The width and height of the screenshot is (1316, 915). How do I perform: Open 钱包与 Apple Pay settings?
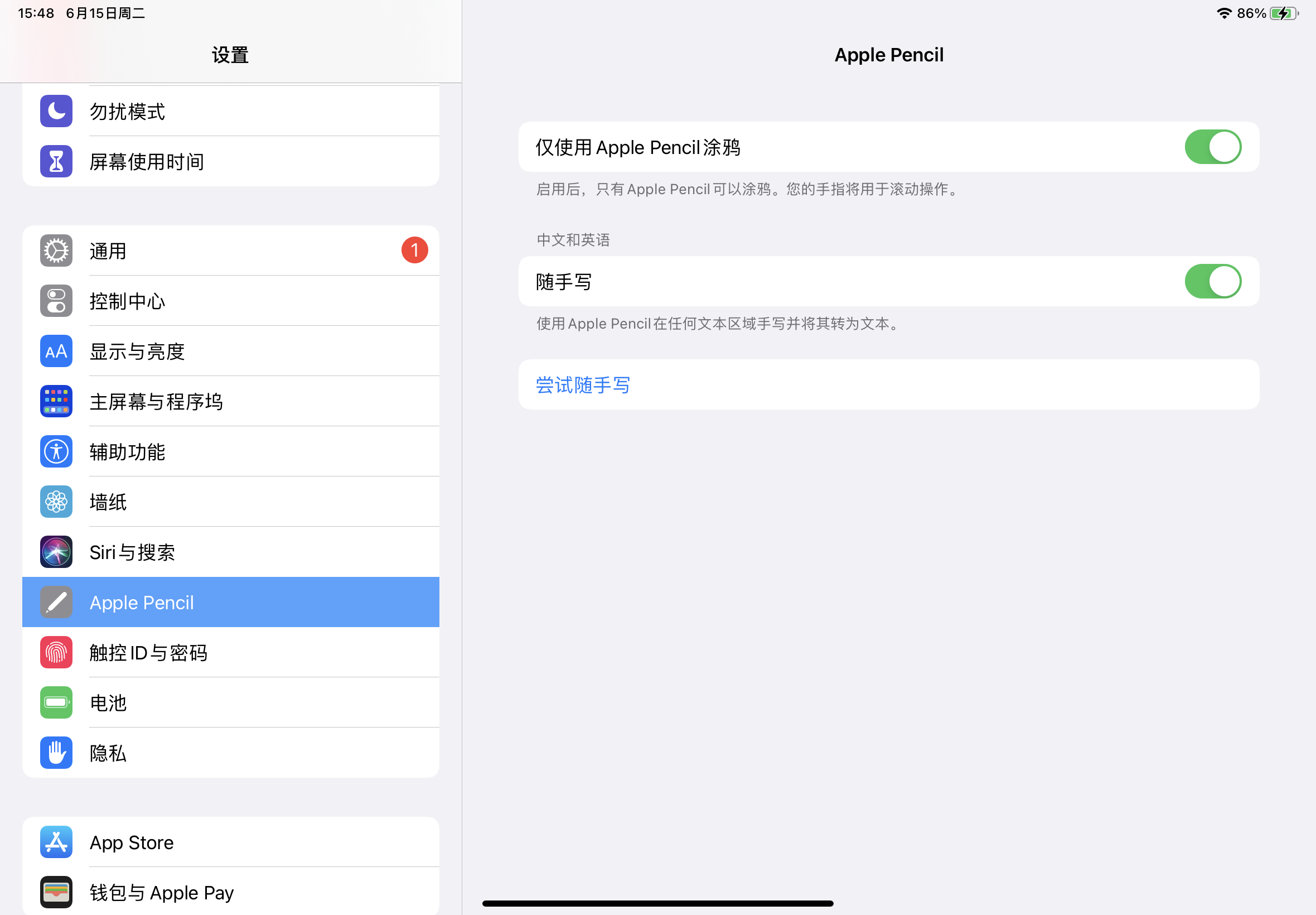162,893
